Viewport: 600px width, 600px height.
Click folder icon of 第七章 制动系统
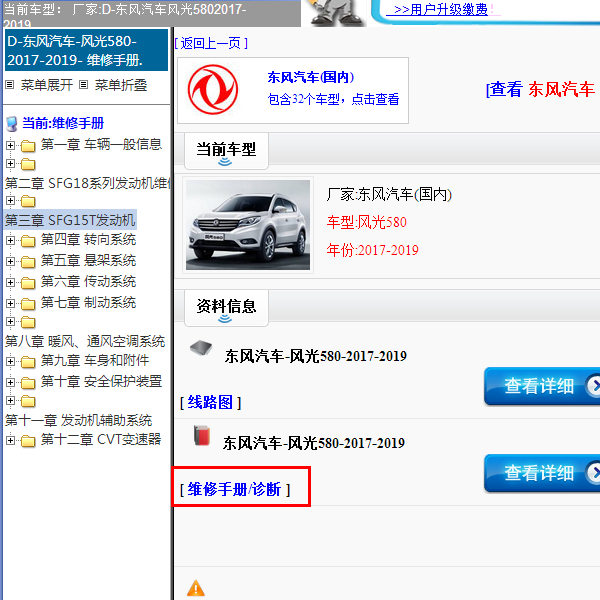pyautogui.click(x=28, y=304)
